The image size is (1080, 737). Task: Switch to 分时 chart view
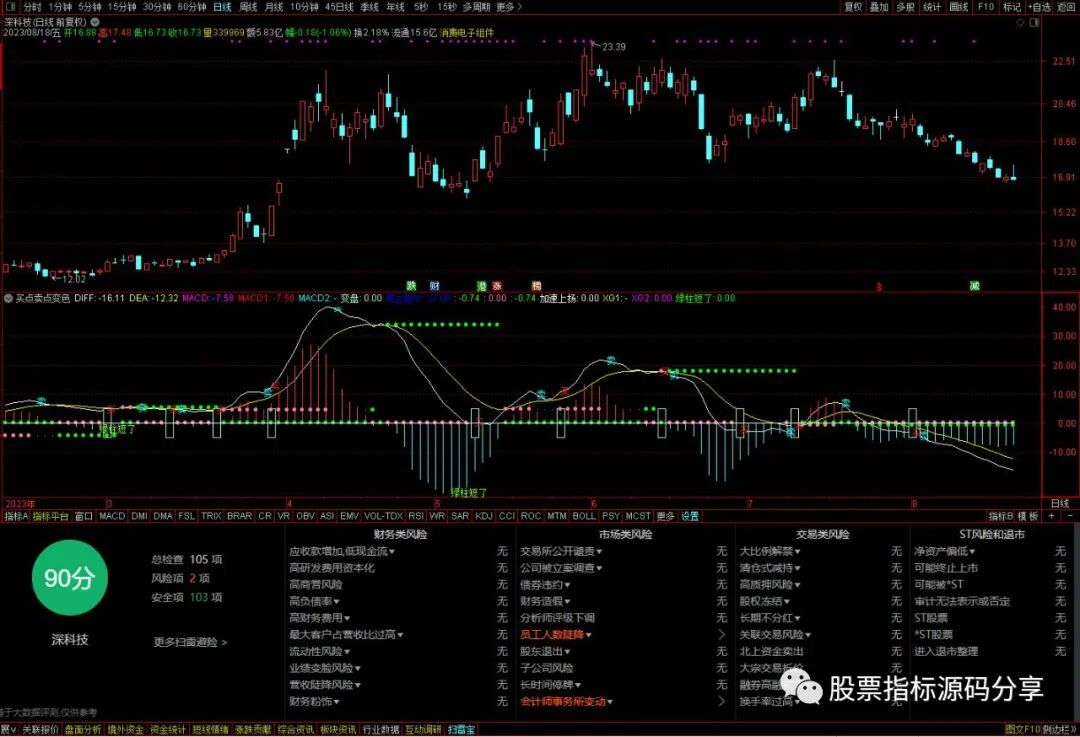(32, 6)
